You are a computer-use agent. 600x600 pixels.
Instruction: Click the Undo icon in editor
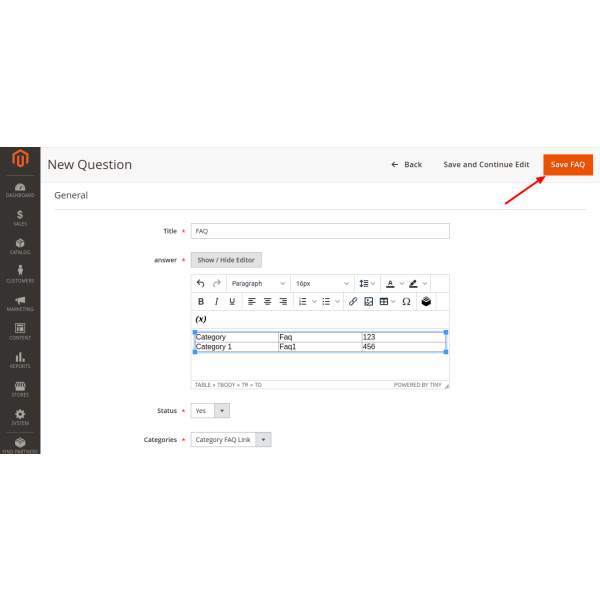[x=201, y=284]
